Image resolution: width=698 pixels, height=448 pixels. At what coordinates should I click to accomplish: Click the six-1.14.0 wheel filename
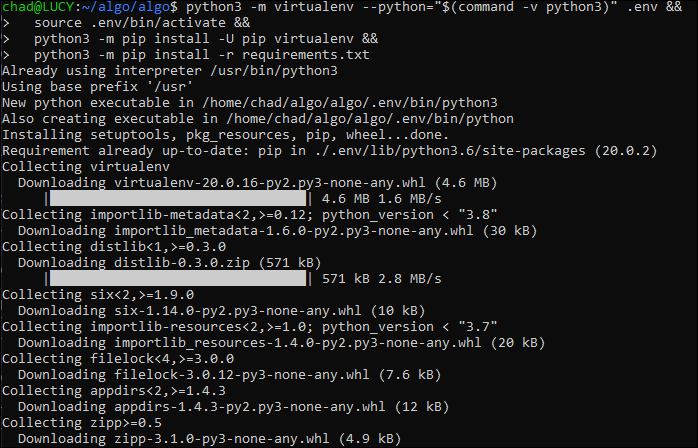click(x=238, y=311)
